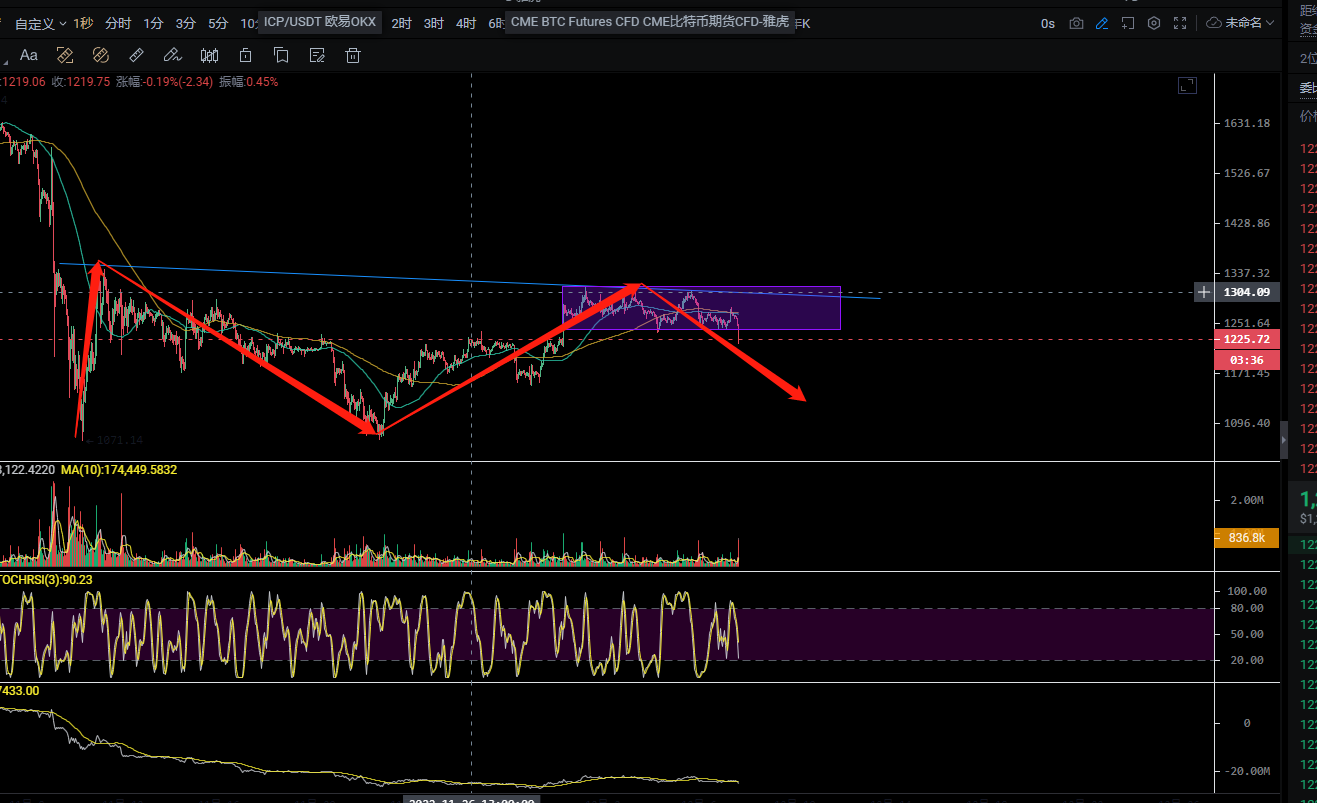The image size is (1317, 803).
Task: Open the candlestick chart style tool
Action: point(210,56)
